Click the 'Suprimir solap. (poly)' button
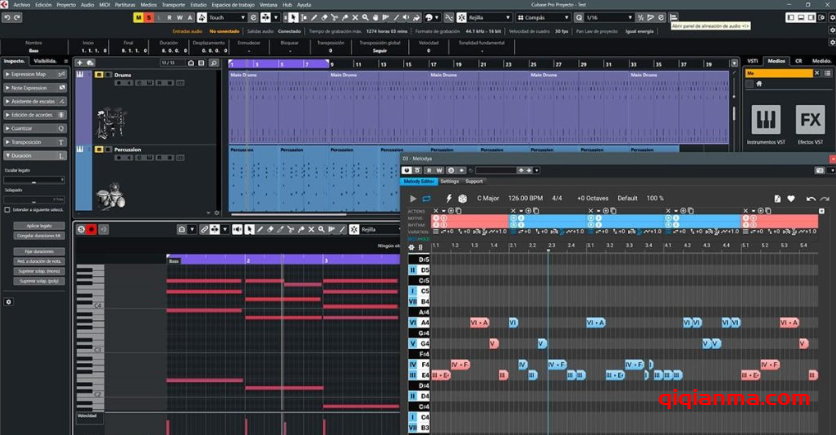This screenshot has height=435, width=836. point(39,281)
